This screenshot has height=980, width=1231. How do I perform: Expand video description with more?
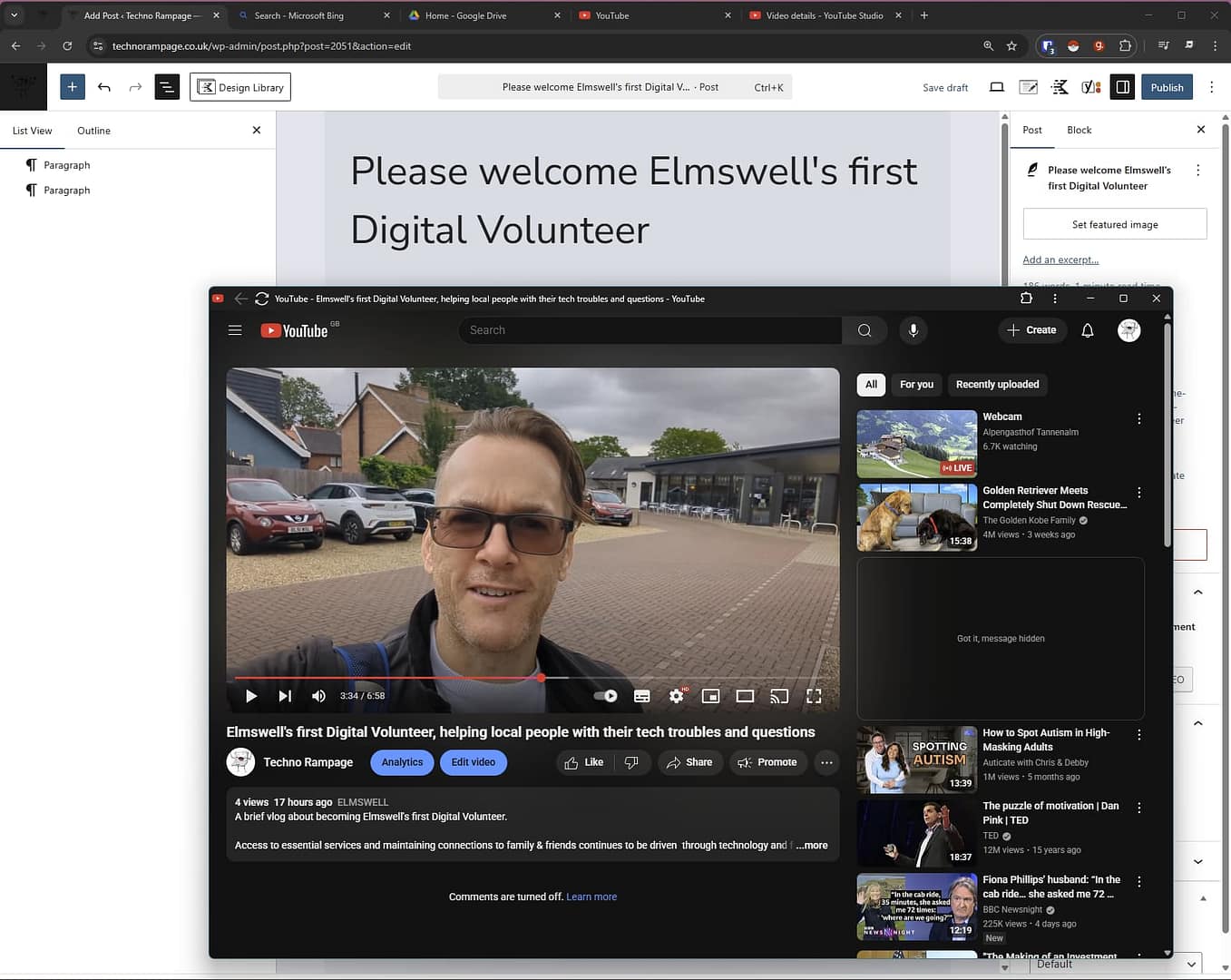coord(812,845)
